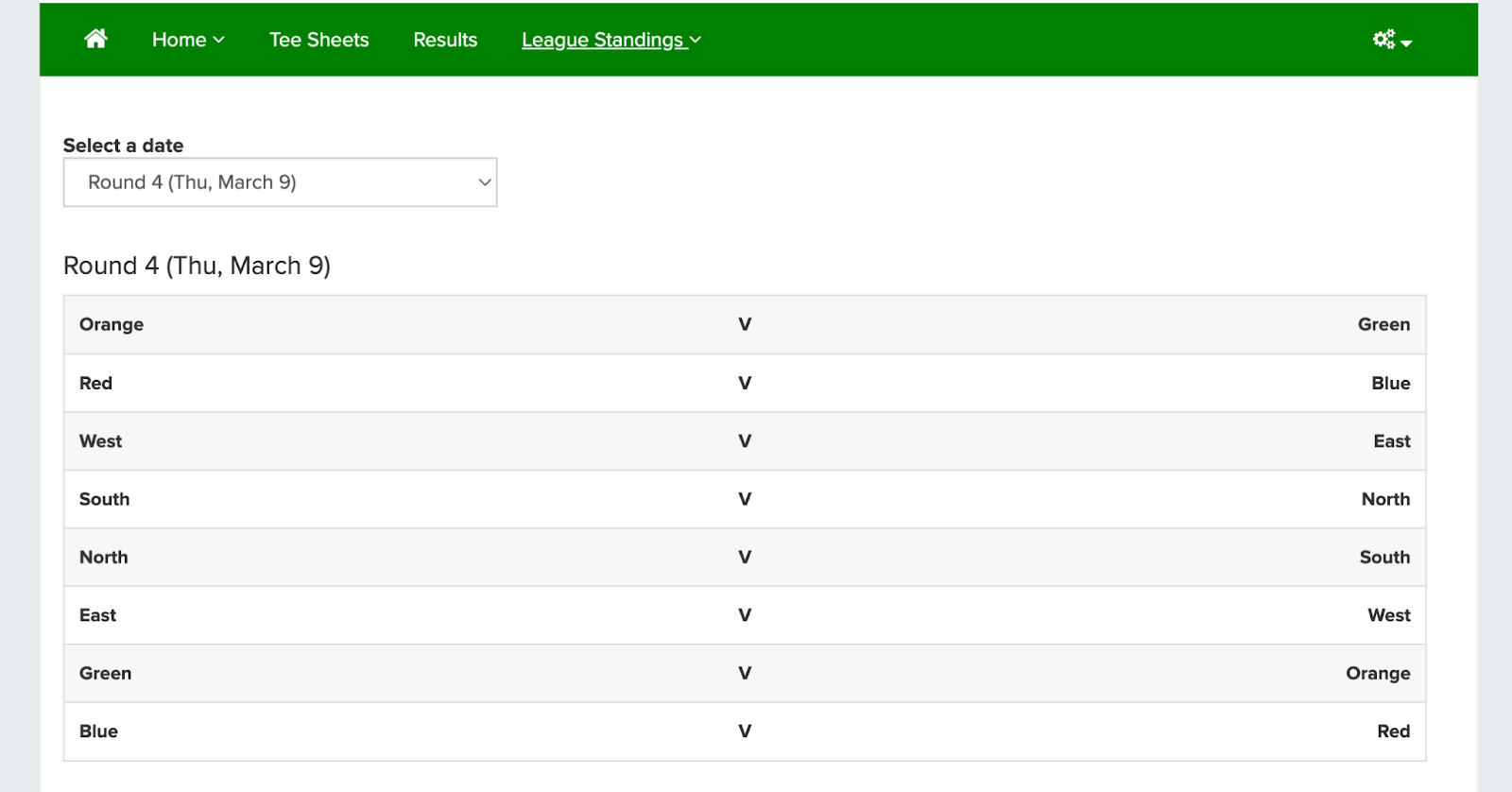
Task: Click the arrow in the Round 4 date selector
Action: (x=485, y=182)
